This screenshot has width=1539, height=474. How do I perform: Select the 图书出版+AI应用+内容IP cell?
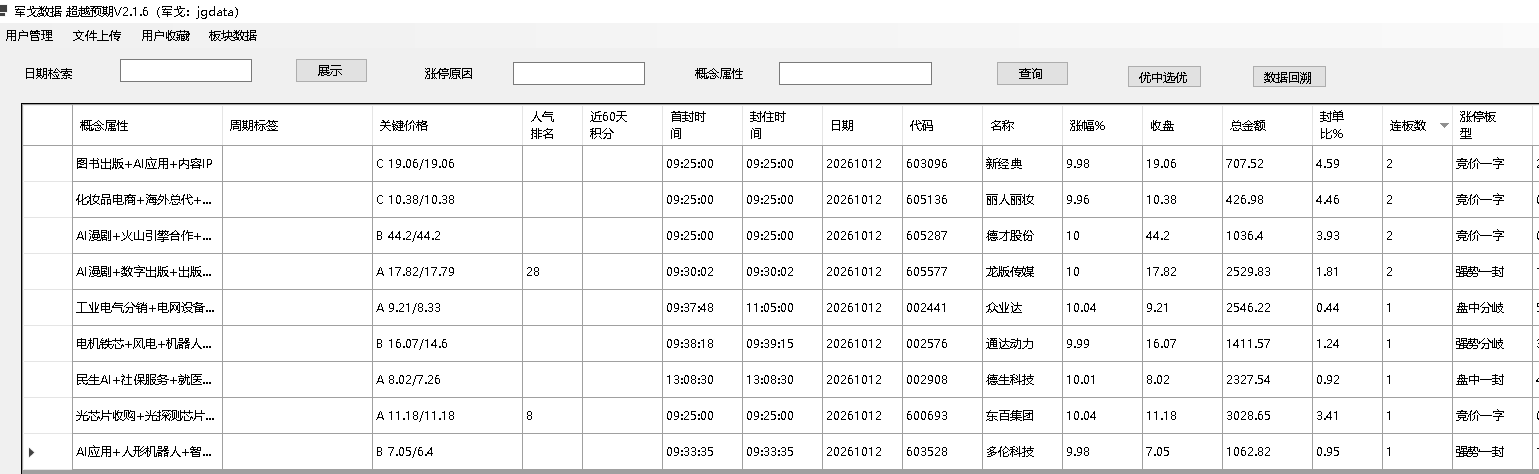147,164
